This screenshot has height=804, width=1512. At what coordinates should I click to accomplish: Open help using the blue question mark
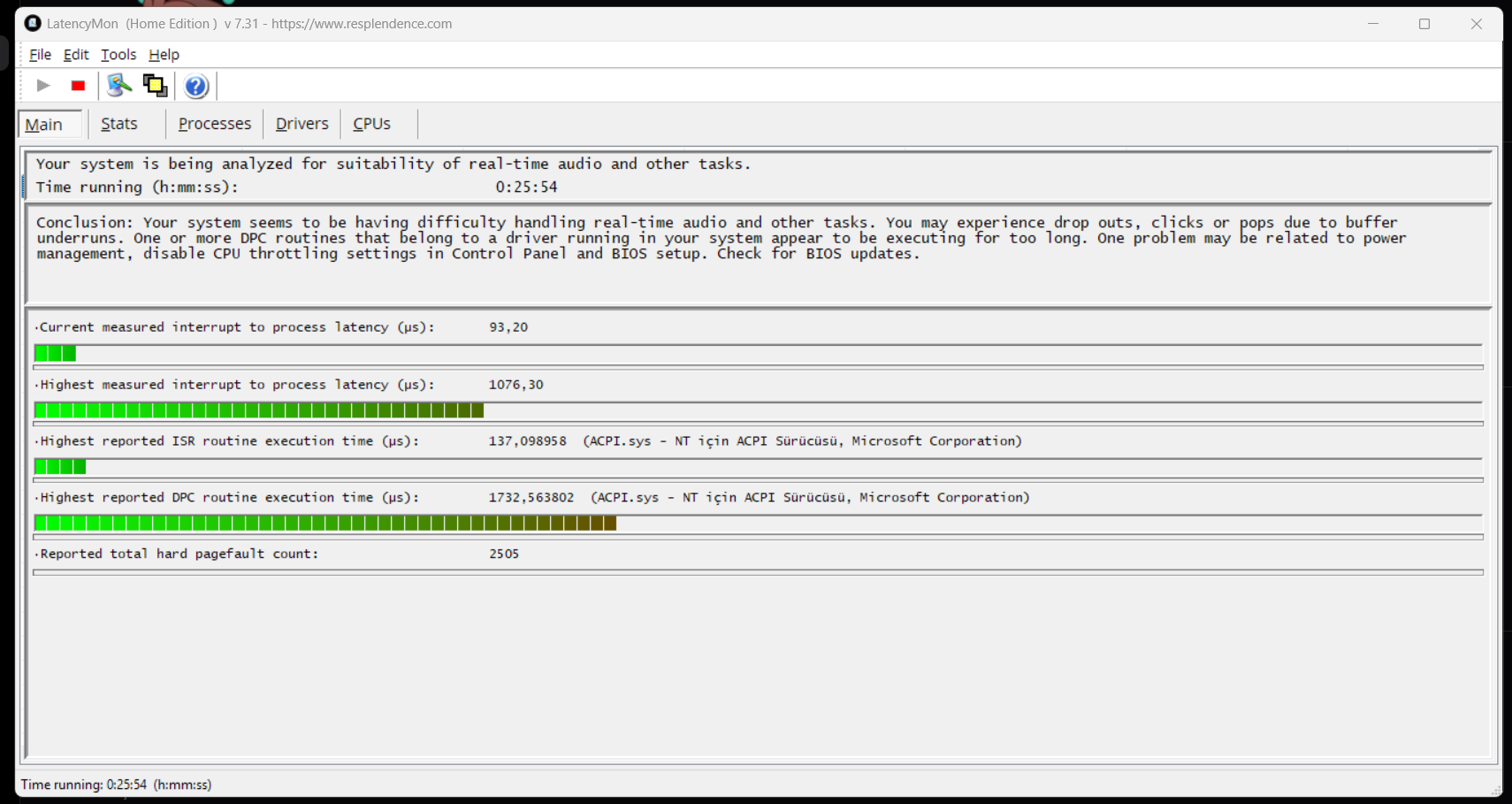click(196, 86)
